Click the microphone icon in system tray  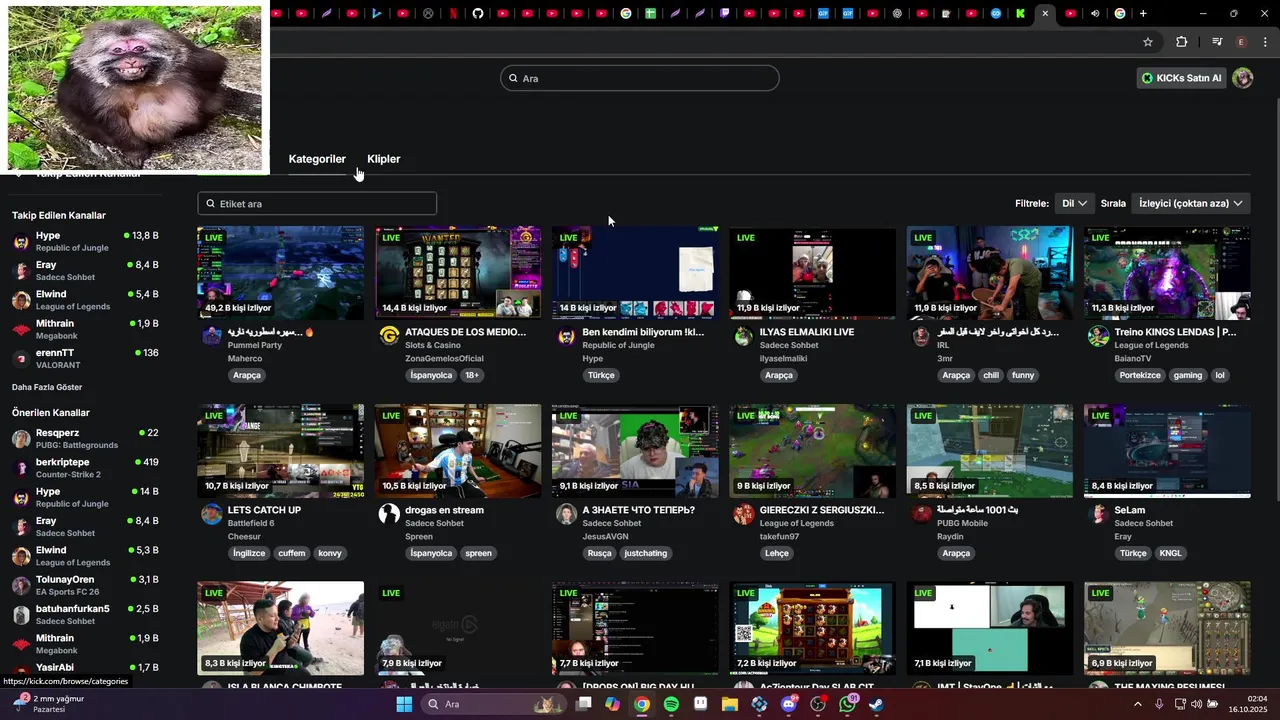point(1159,704)
